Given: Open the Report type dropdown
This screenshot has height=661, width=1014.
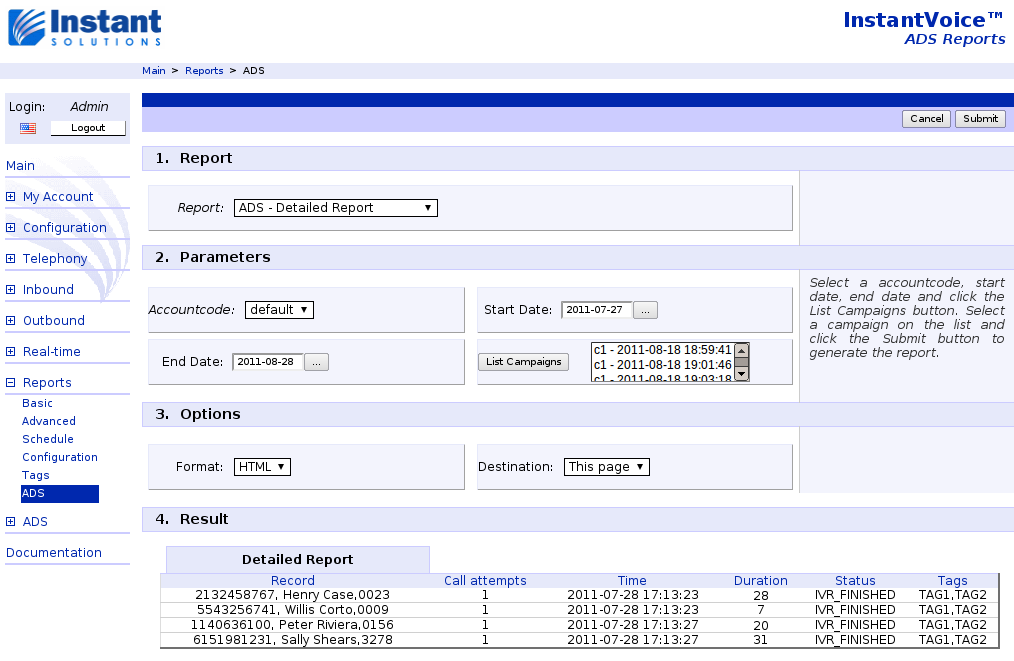Looking at the screenshot, I should [336, 208].
